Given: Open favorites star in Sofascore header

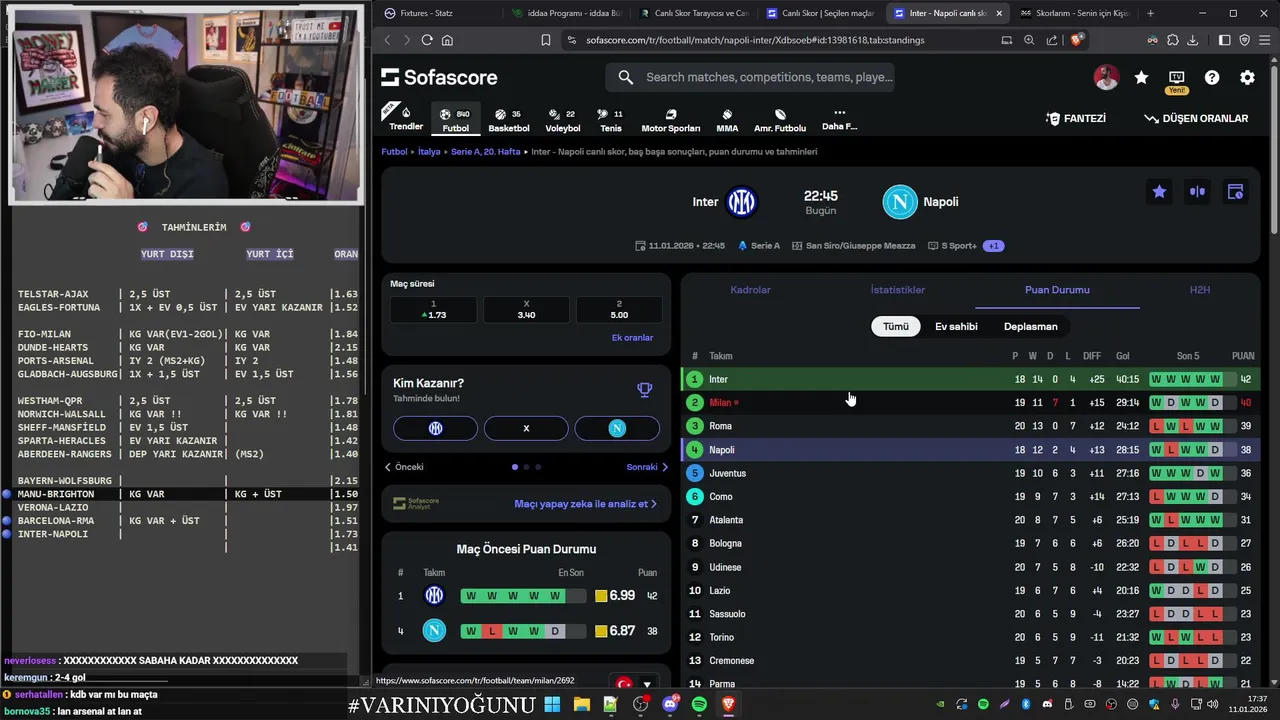Looking at the screenshot, I should pyautogui.click(x=1141, y=77).
